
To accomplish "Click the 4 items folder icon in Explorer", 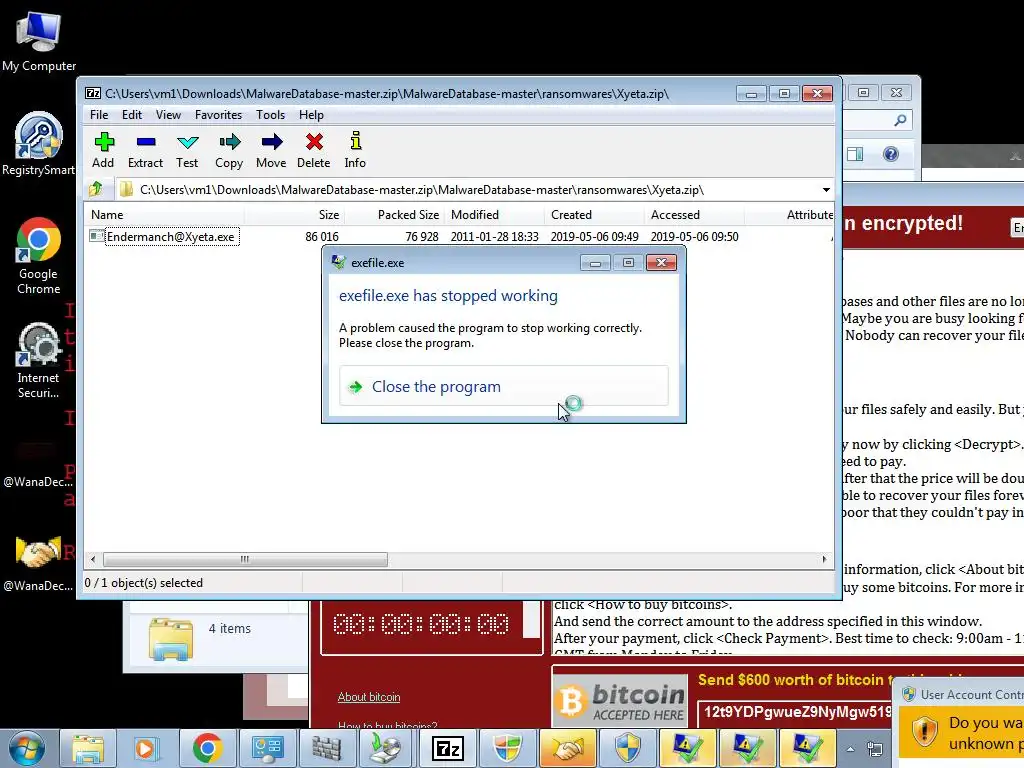I will pyautogui.click(x=170, y=639).
